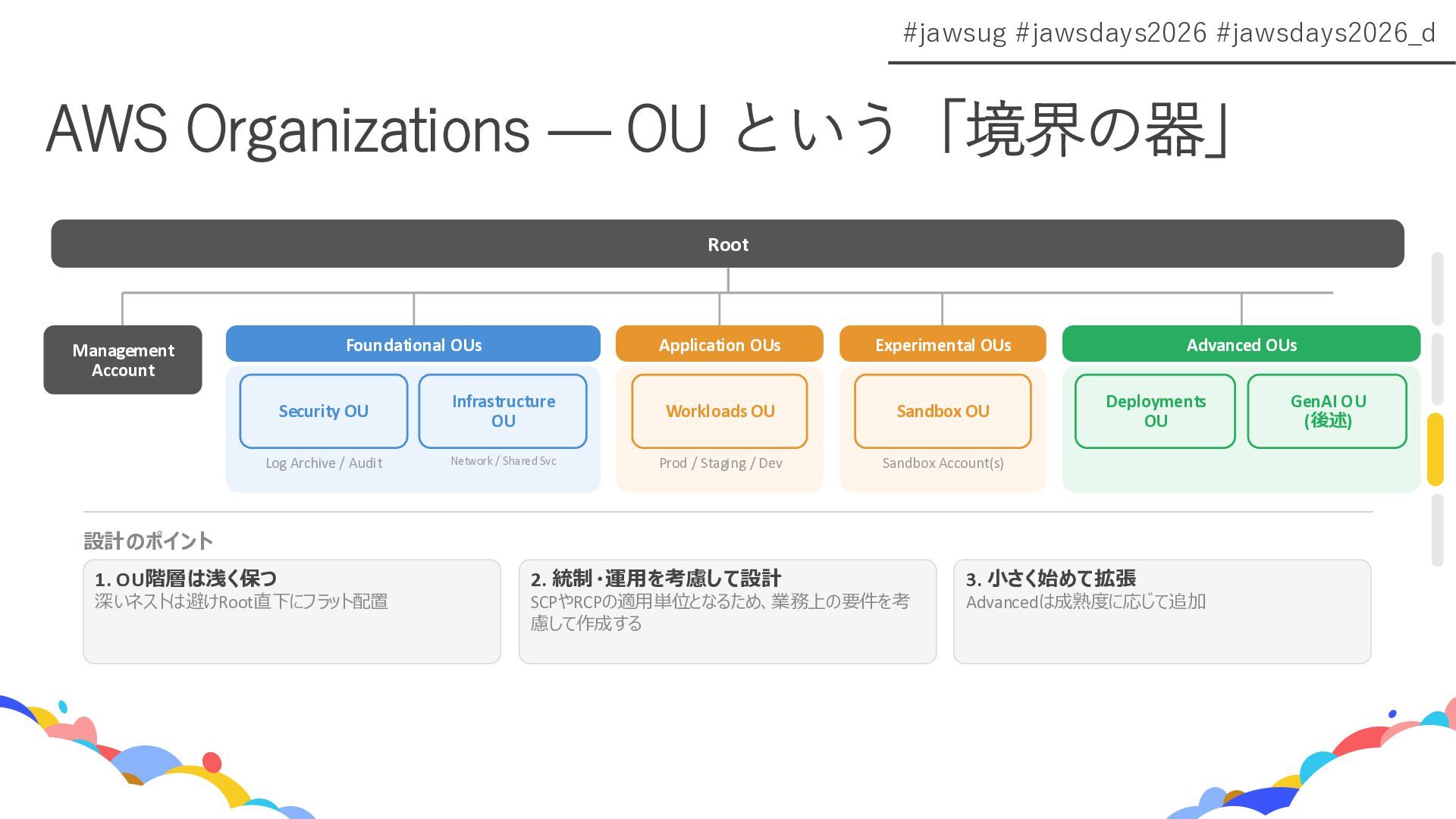Select the Deployments OU box

(x=1155, y=411)
